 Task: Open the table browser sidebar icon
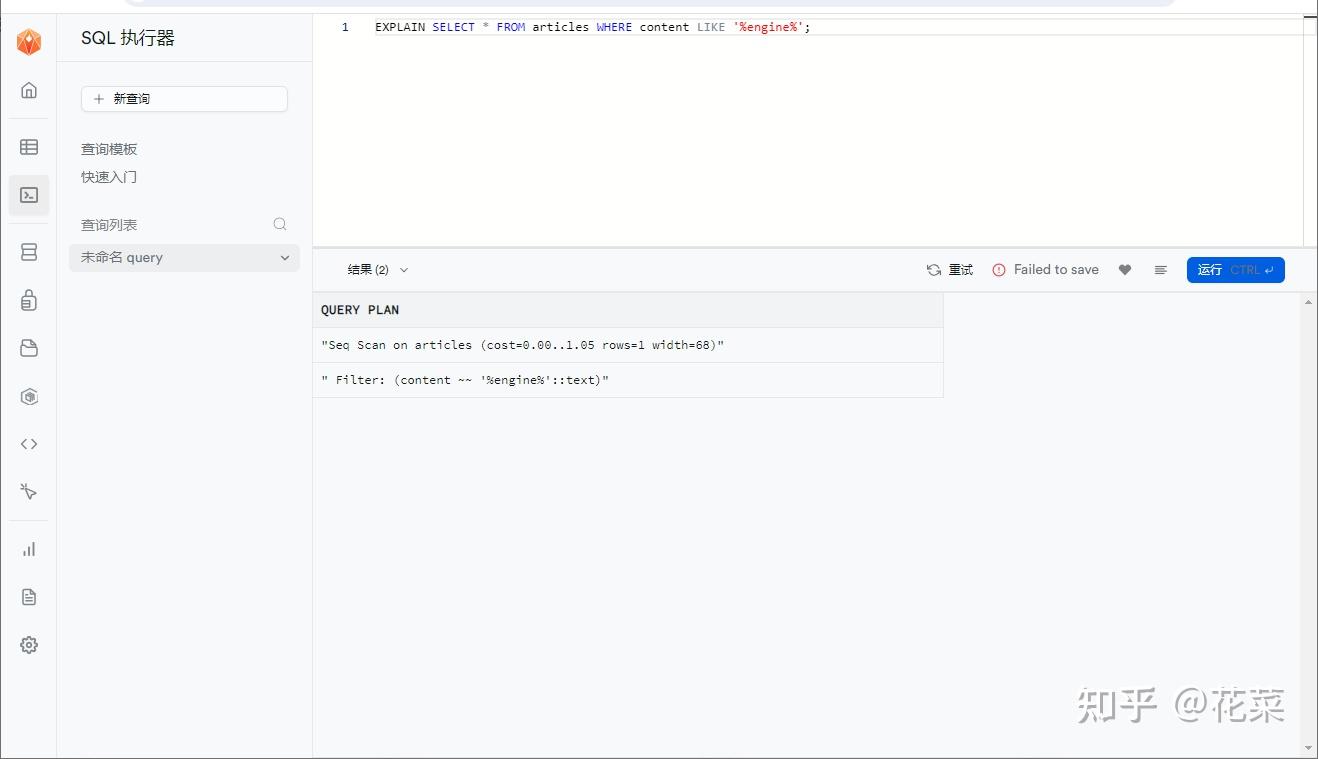tap(29, 146)
